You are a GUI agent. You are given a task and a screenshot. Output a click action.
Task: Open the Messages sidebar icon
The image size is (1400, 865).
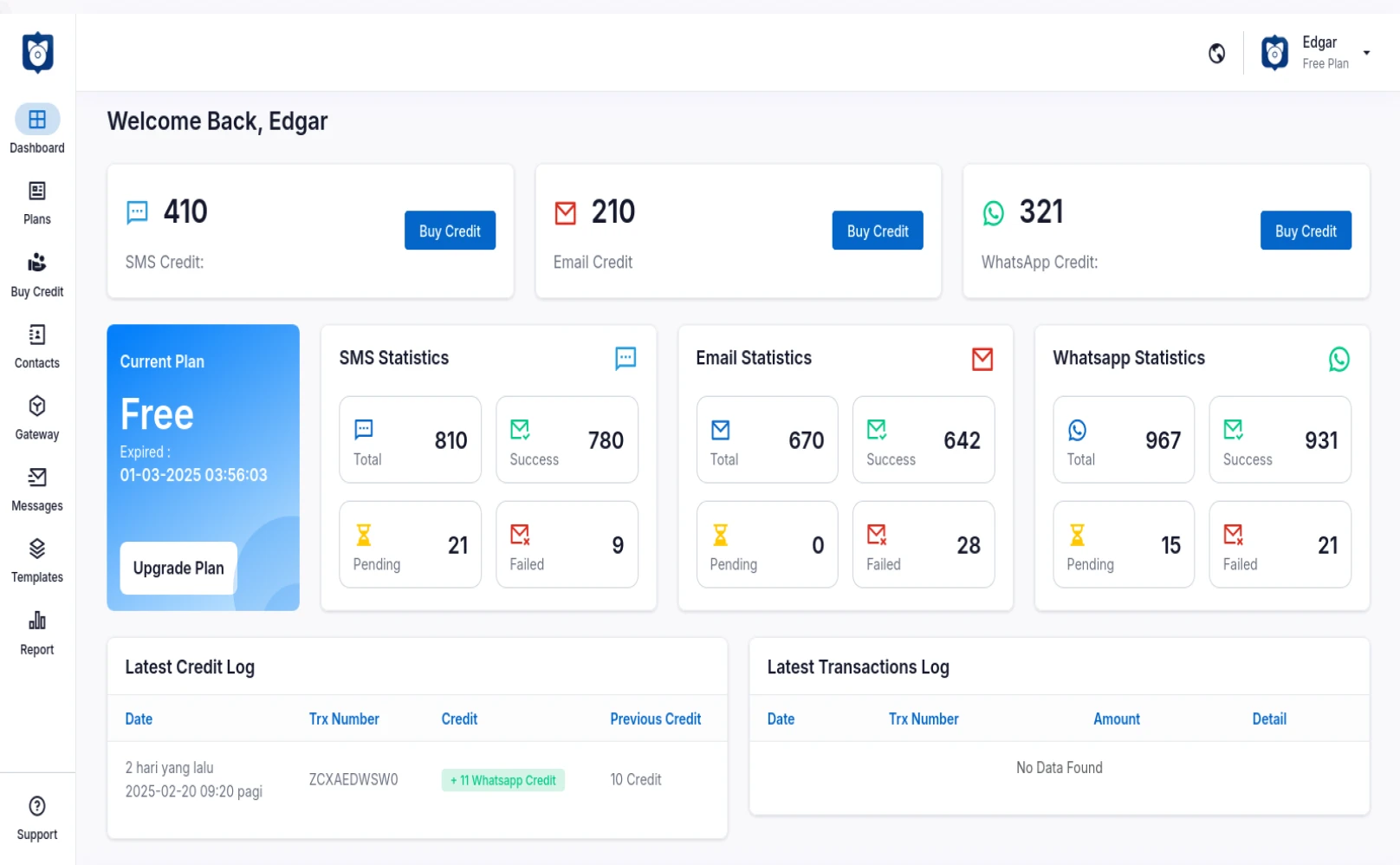pos(37,478)
